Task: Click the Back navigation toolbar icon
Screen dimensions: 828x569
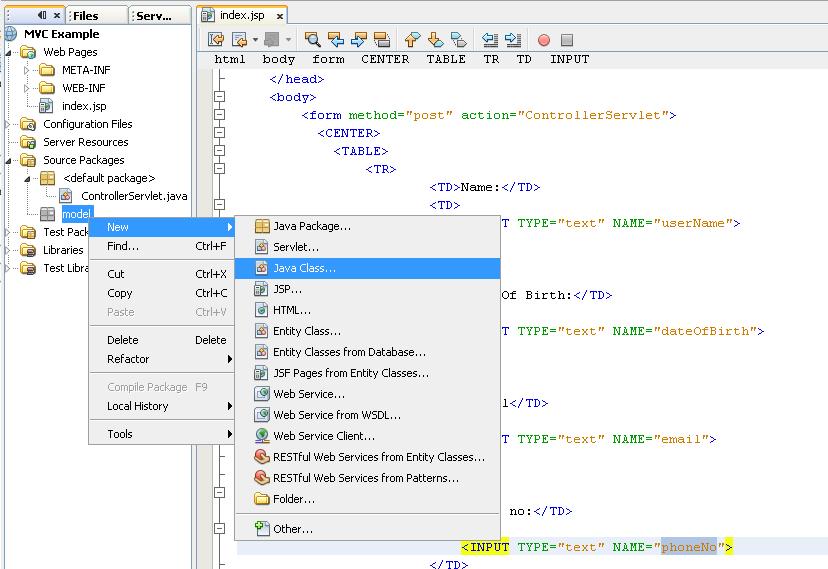Action: [239, 40]
